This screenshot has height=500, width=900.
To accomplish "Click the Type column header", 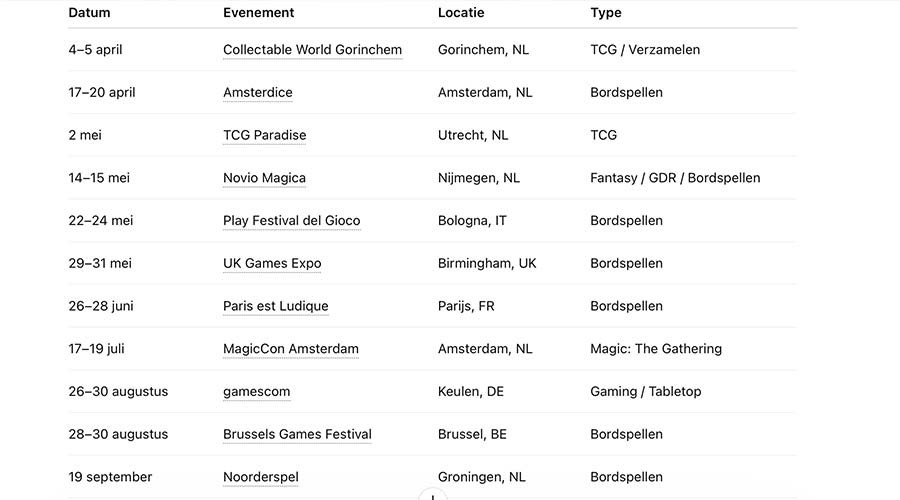I will pyautogui.click(x=606, y=13).
